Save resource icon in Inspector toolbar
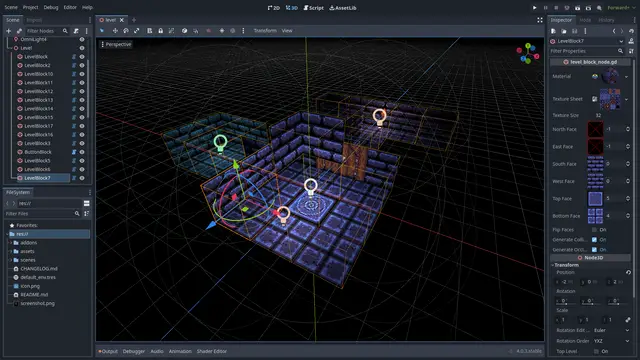The height and width of the screenshot is (360, 640). [x=575, y=31]
